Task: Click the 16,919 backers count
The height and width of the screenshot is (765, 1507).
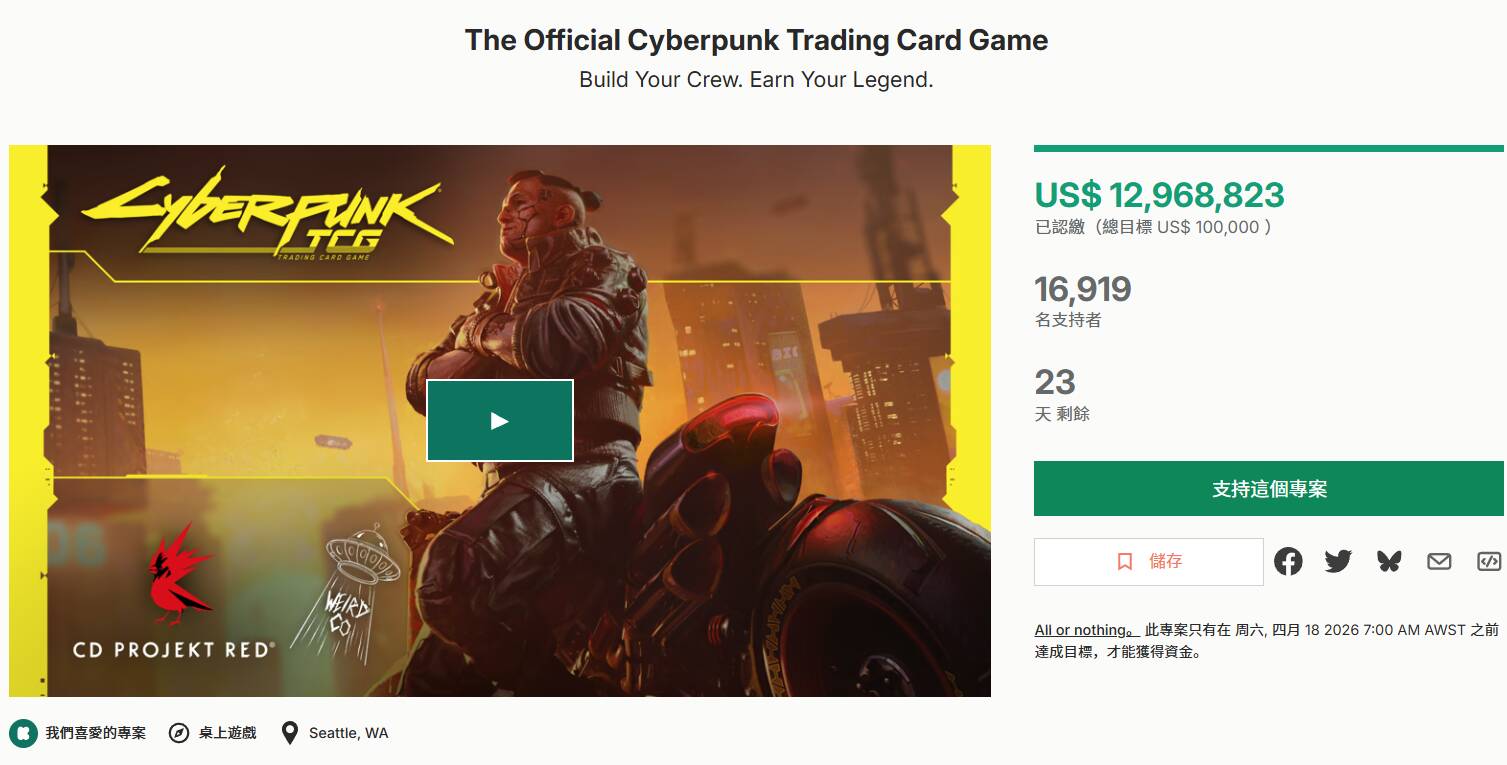Action: click(1082, 290)
